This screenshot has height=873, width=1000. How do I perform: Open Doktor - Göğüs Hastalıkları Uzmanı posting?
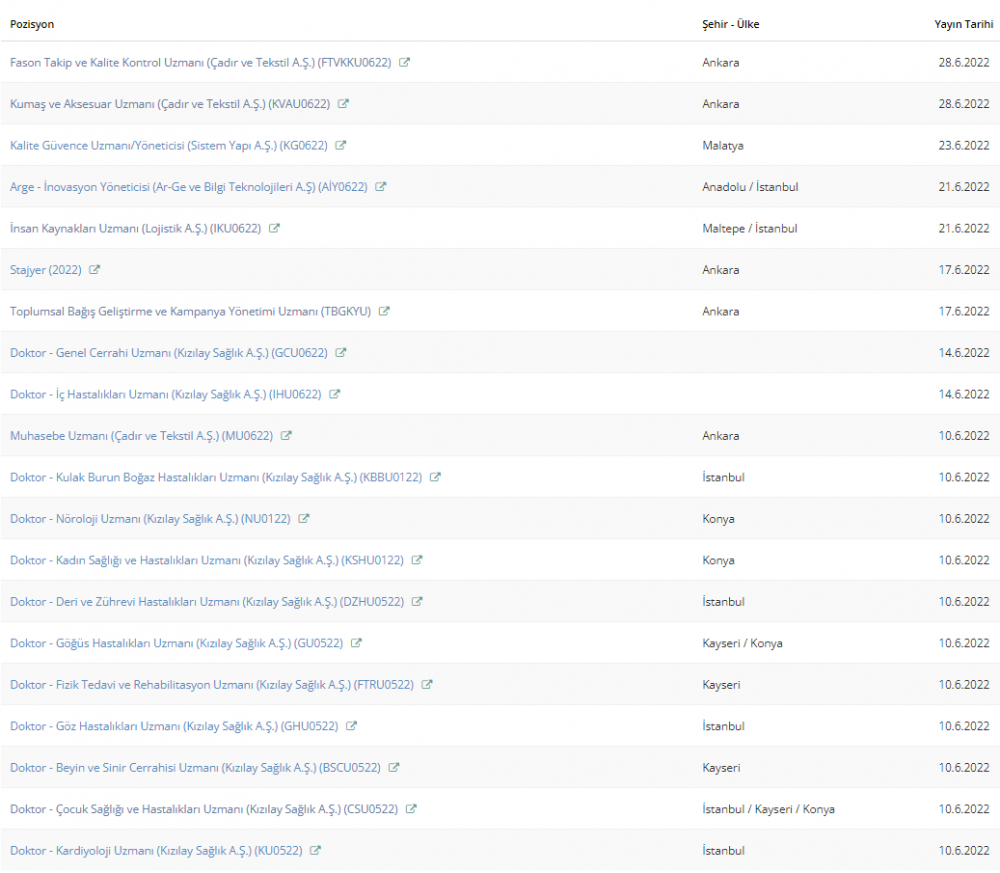(x=177, y=643)
